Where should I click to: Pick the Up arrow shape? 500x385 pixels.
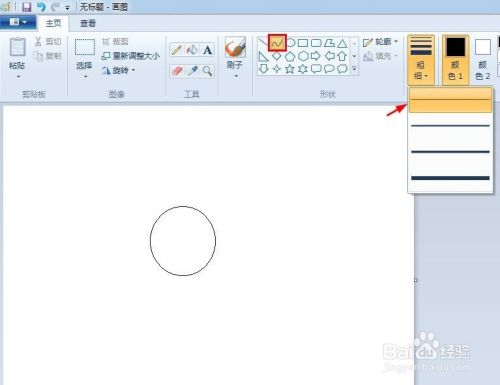click(x=342, y=56)
